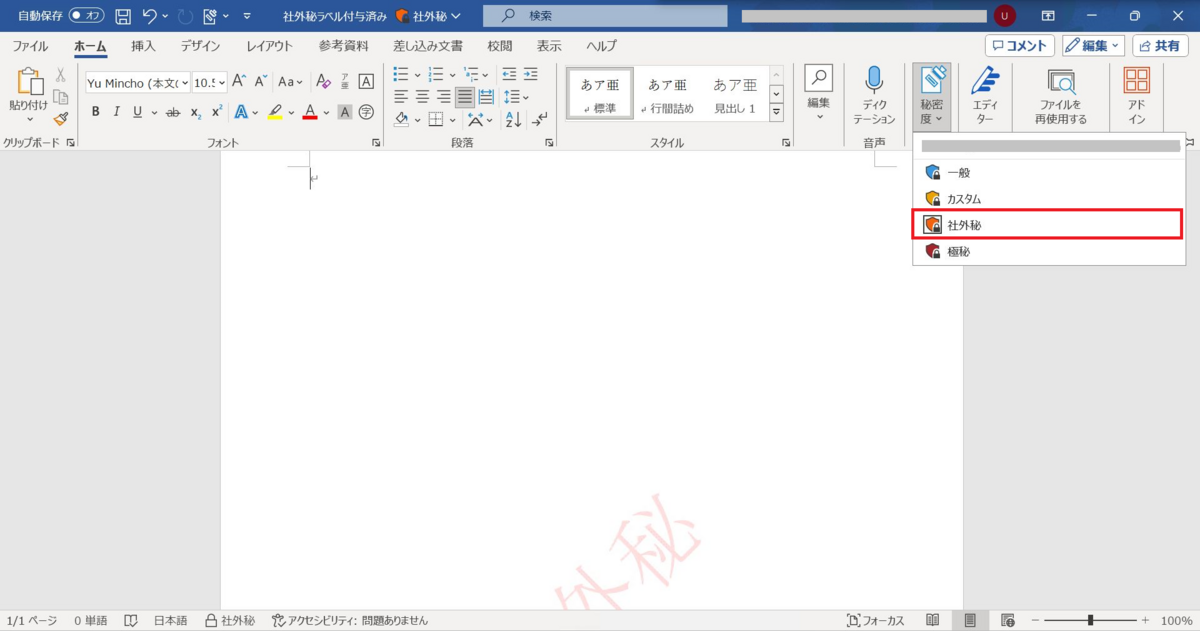Apply the Heading 1 (見出し 1) style

[x=735, y=94]
